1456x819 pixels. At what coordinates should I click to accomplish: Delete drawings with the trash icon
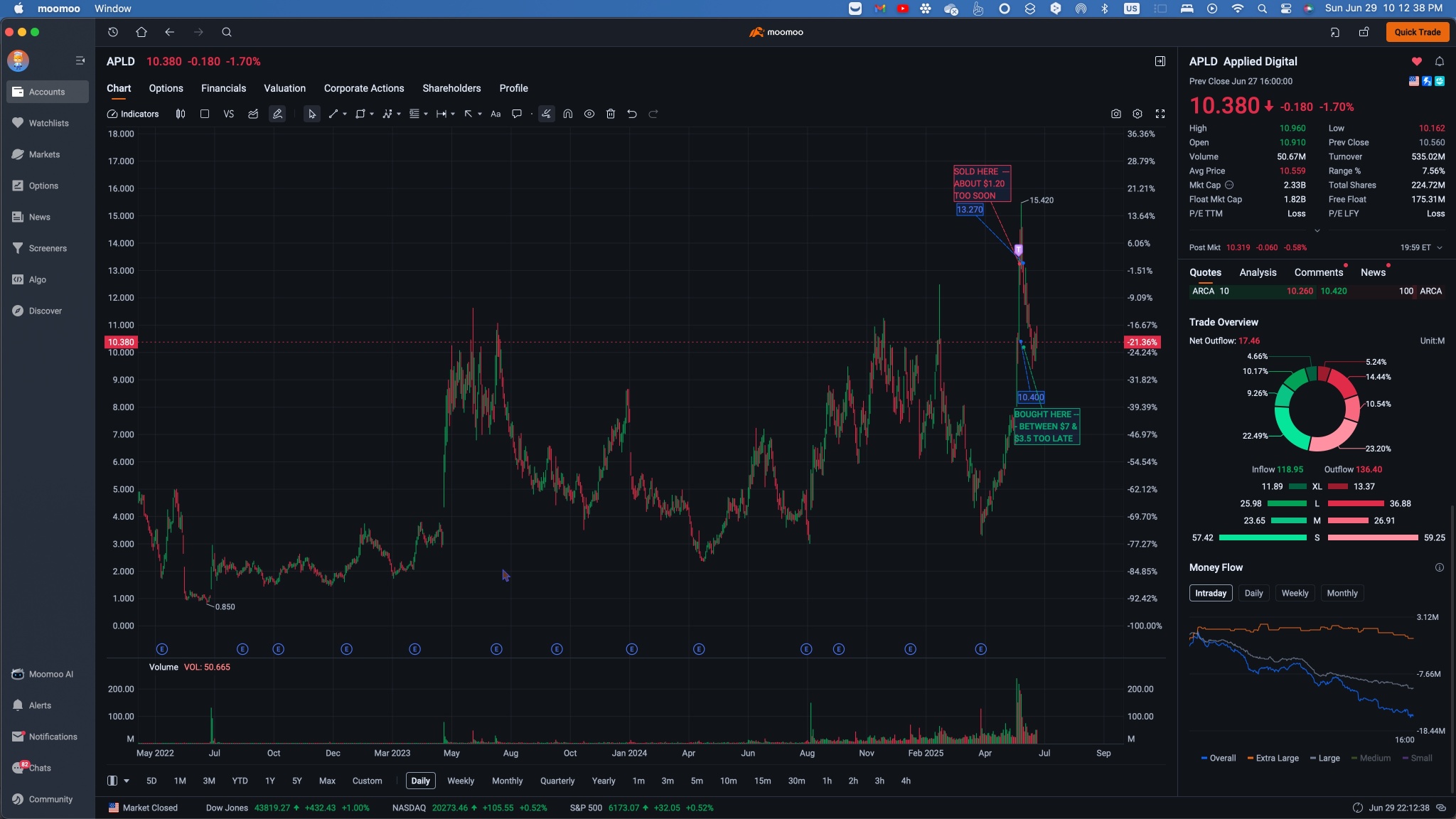tap(611, 114)
